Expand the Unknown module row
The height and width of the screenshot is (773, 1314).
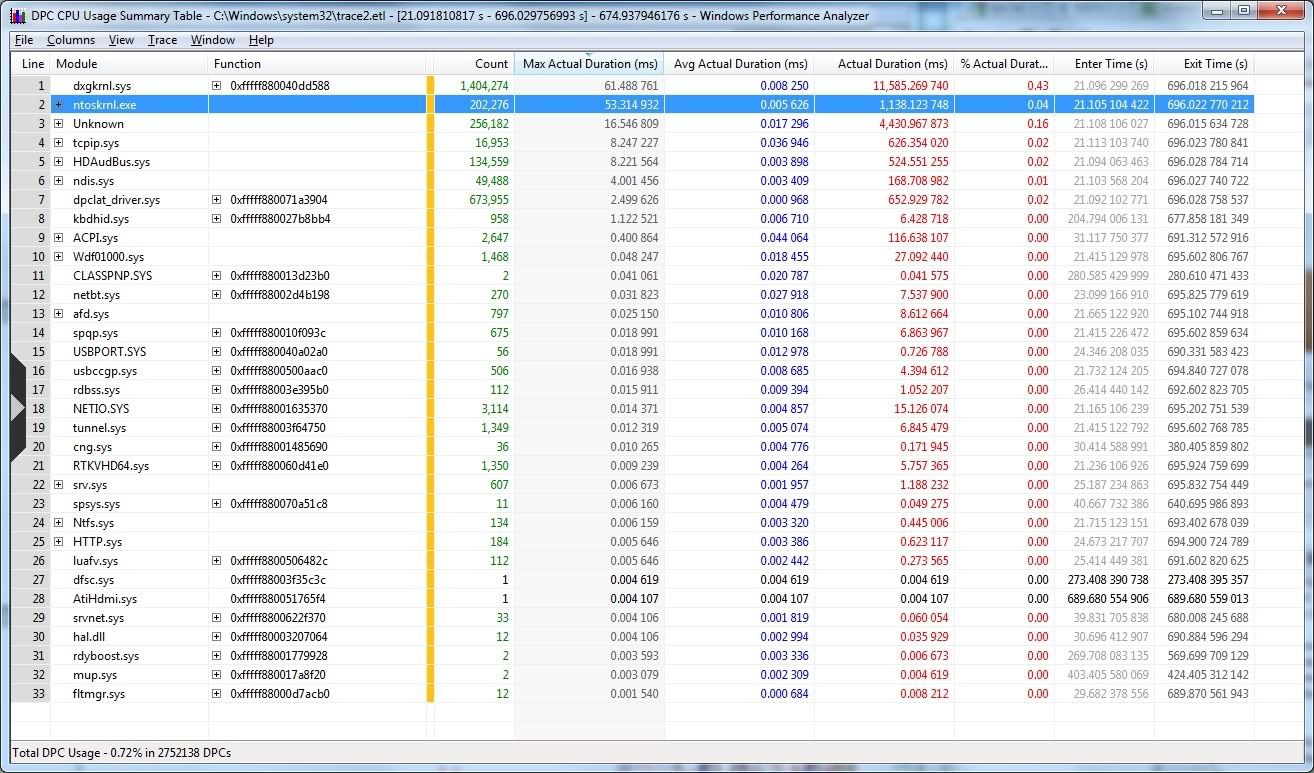pyautogui.click(x=59, y=124)
